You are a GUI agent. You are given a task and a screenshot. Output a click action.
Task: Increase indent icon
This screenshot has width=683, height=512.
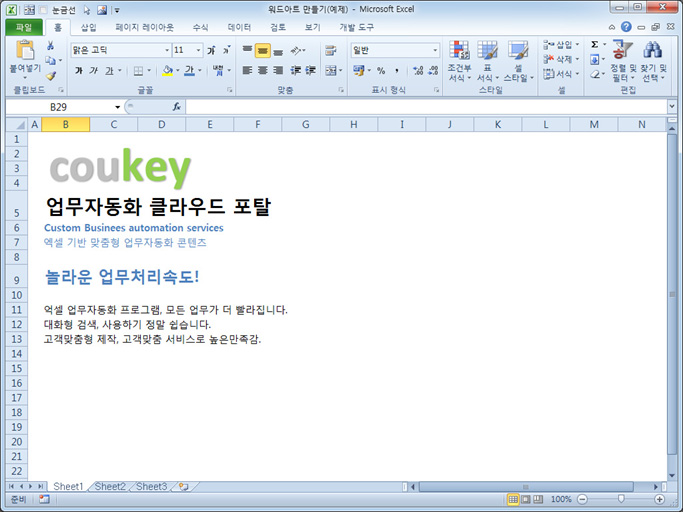pyautogui.click(x=311, y=70)
